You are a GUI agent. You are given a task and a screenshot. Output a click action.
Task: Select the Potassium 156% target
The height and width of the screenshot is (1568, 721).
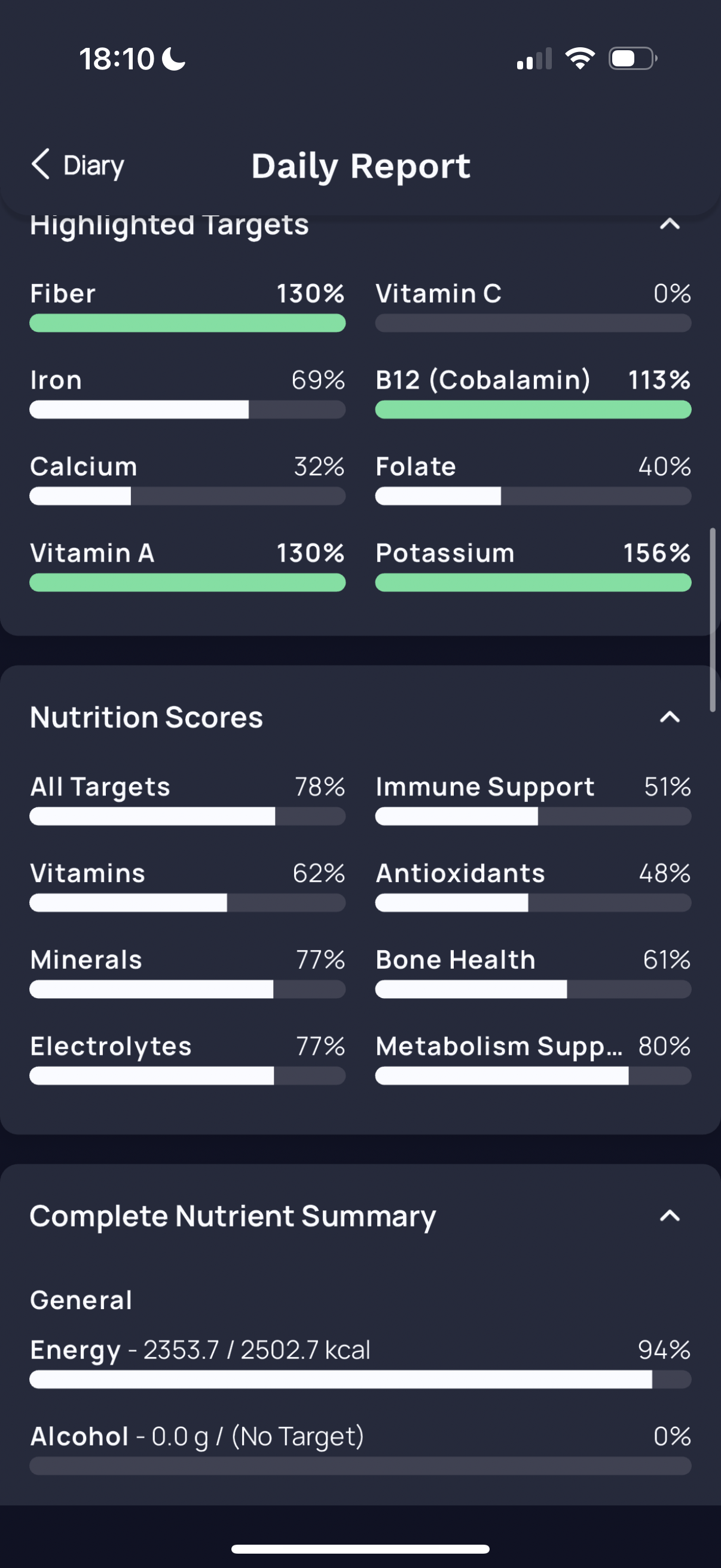[x=533, y=566]
